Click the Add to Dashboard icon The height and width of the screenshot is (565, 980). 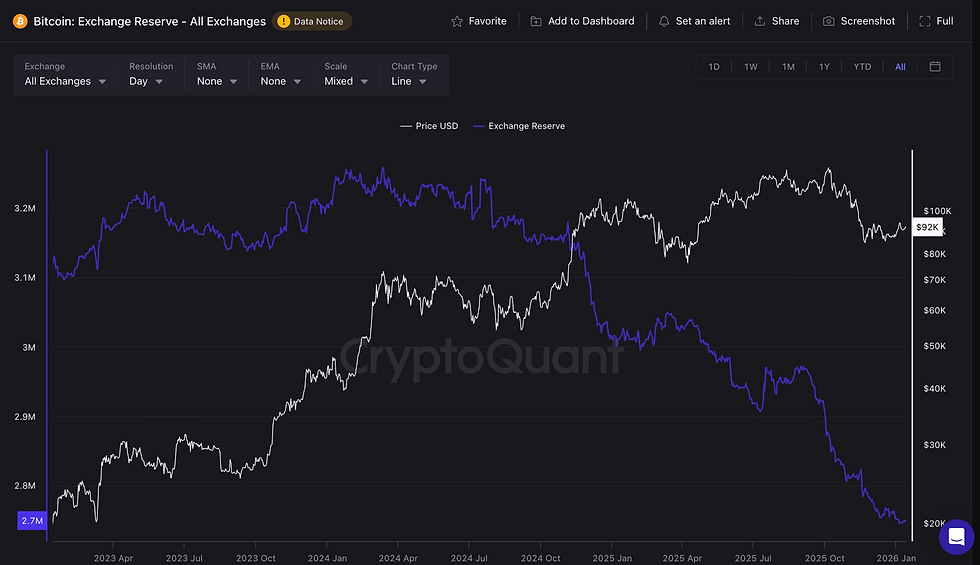click(x=537, y=21)
